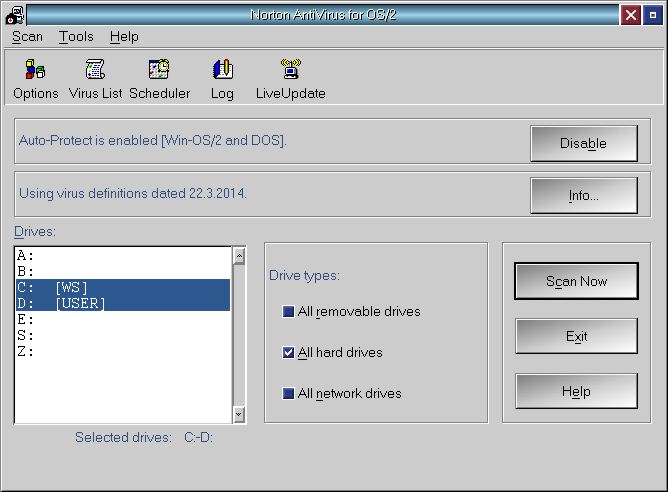Click the Norton system menu icon in title bar
This screenshot has width=668, height=492.
15,15
